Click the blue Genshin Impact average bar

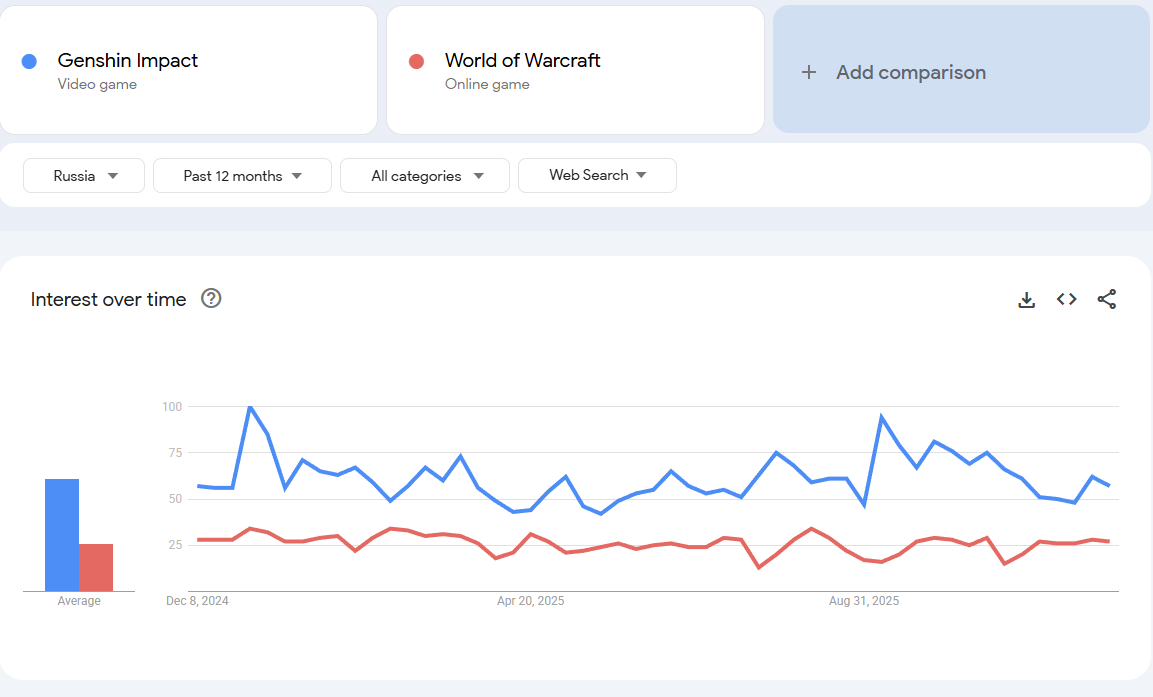(x=62, y=535)
